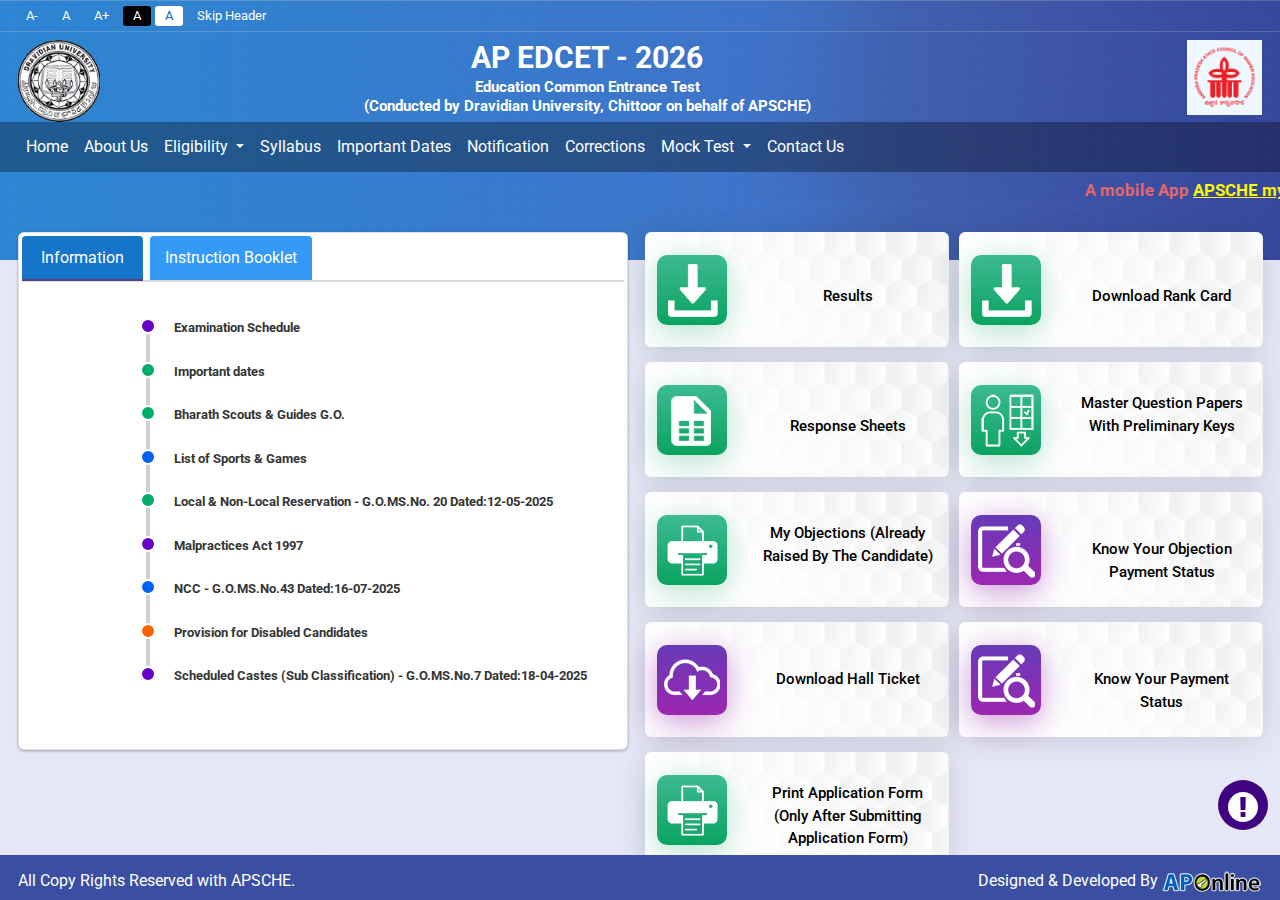1280x900 pixels.
Task: Click the Know Your Payment Status icon
Action: pos(1006,680)
